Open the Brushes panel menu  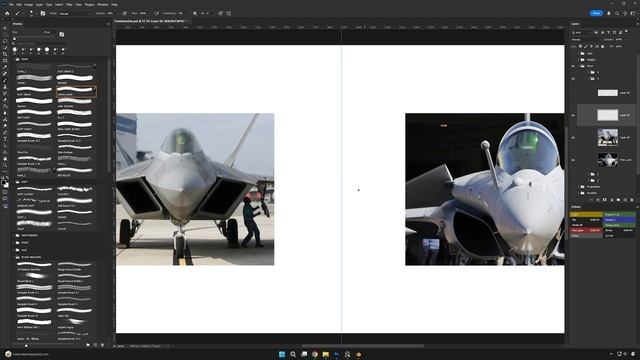pyautogui.click(x=108, y=24)
